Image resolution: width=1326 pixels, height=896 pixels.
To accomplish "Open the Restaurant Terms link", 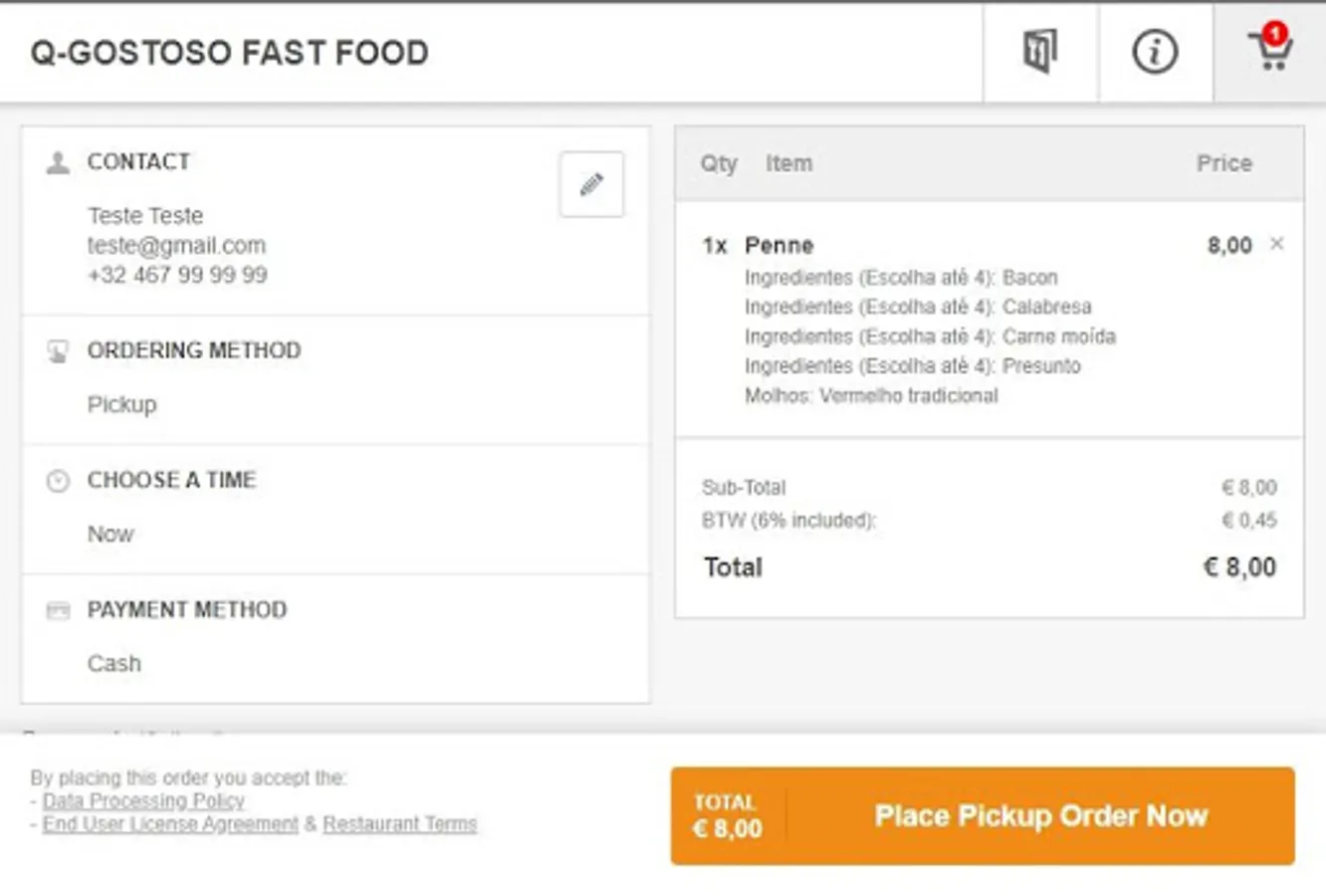I will [399, 824].
